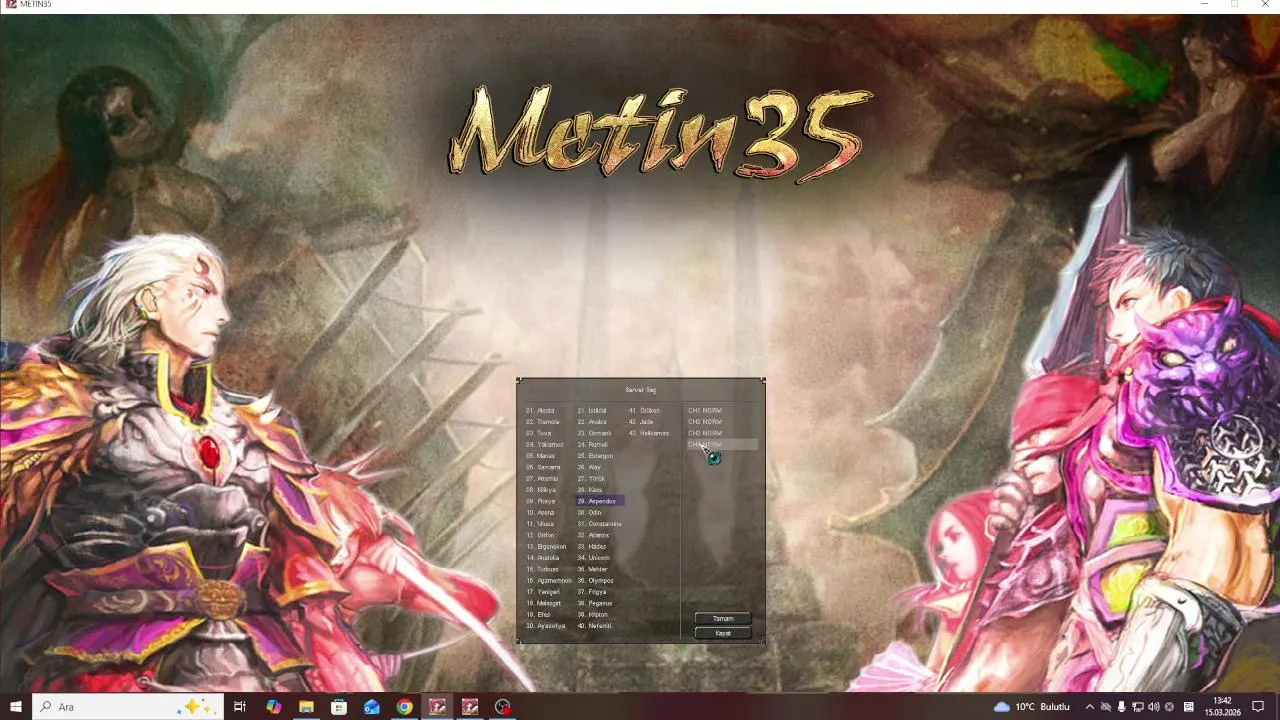
Task: Open the Windows Start menu
Action: coord(16,707)
